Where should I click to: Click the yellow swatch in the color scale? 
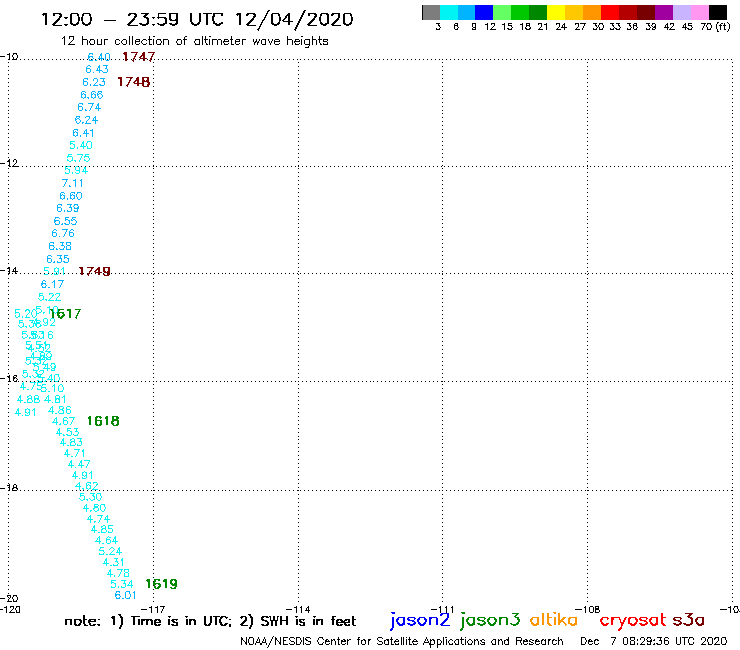pos(556,12)
